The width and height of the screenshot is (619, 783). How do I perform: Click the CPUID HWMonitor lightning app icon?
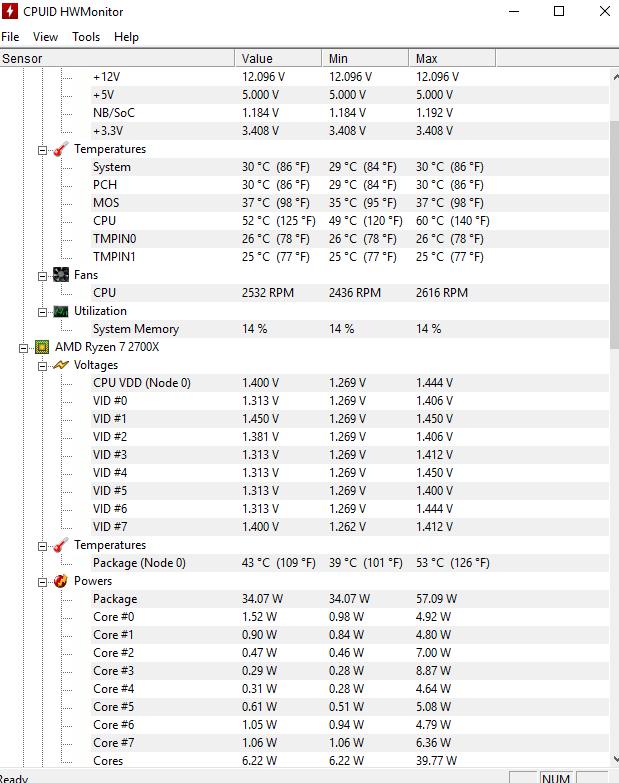coord(13,12)
